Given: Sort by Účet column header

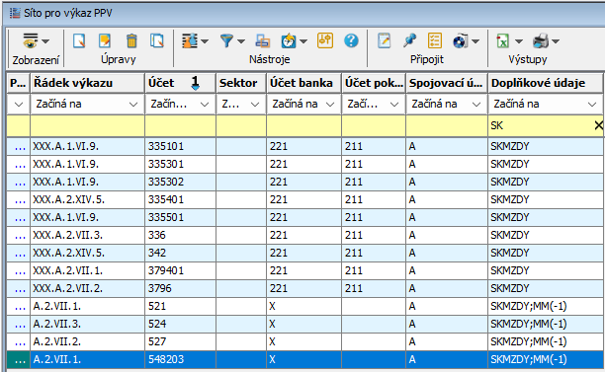Looking at the screenshot, I should tap(180, 83).
